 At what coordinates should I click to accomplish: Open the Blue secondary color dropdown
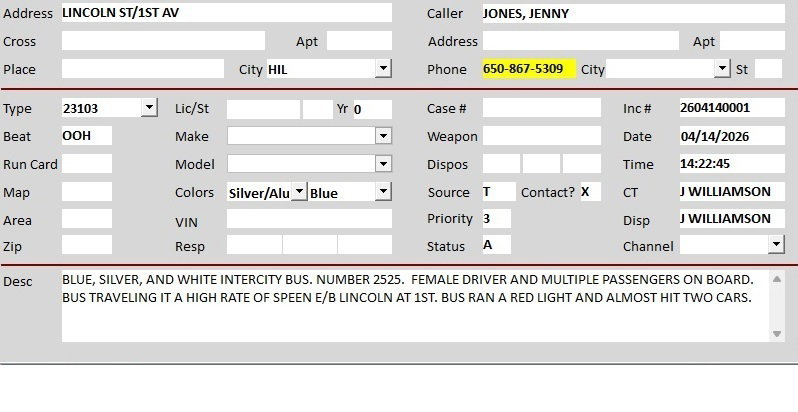pos(383,192)
